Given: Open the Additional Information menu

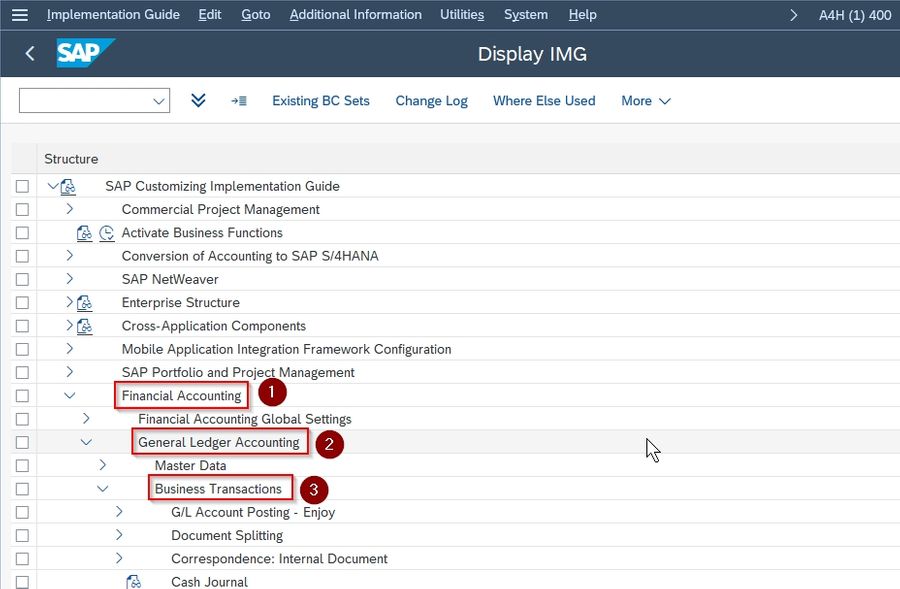Looking at the screenshot, I should click(x=355, y=14).
